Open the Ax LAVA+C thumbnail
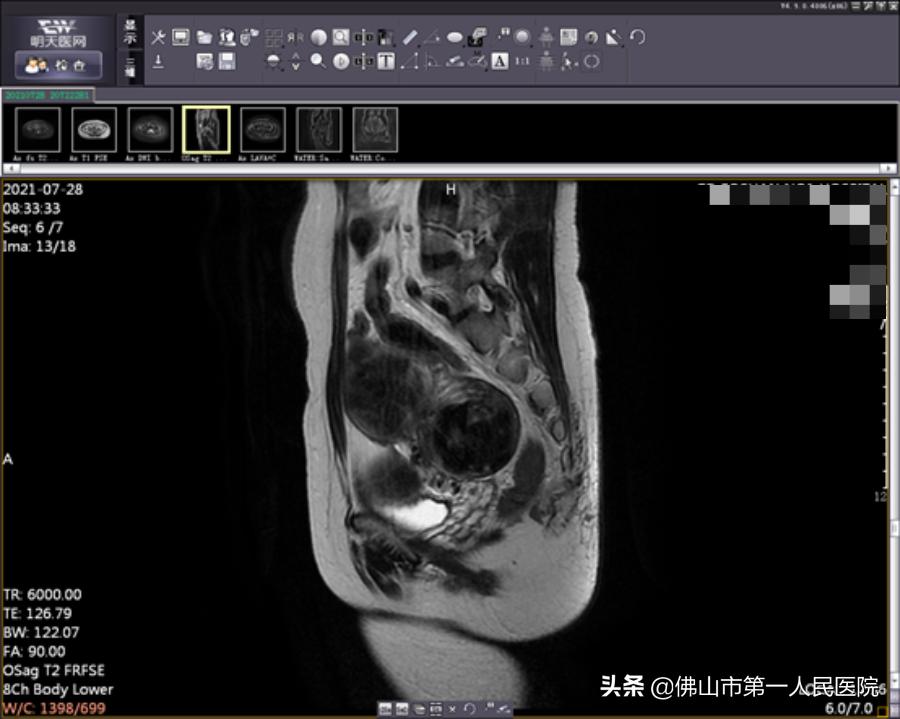The width and height of the screenshot is (900, 719). (x=263, y=130)
